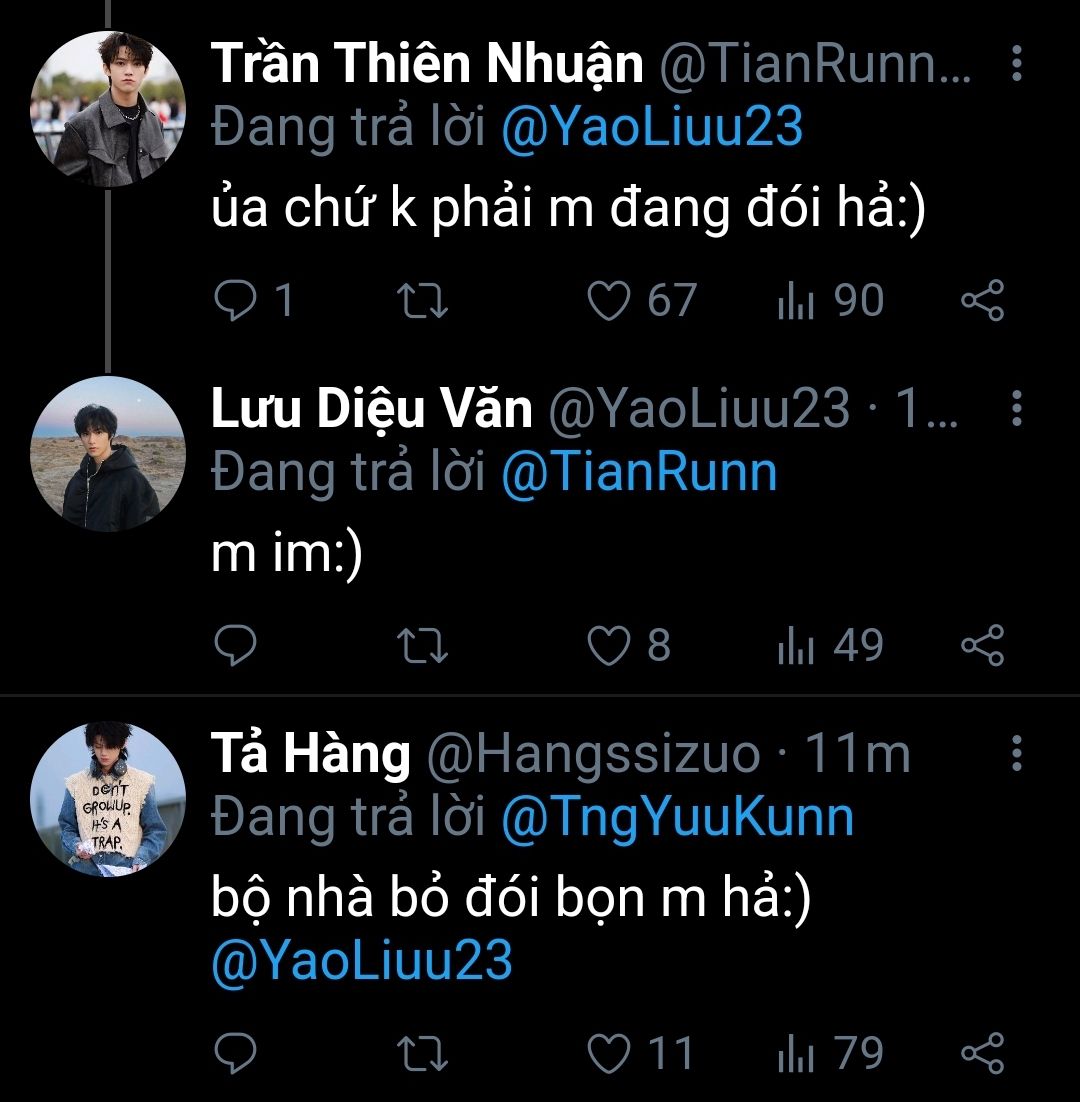Reply to Trần Thiên Nhuận's tweet
Image resolution: width=1080 pixels, height=1102 pixels.
(x=236, y=301)
